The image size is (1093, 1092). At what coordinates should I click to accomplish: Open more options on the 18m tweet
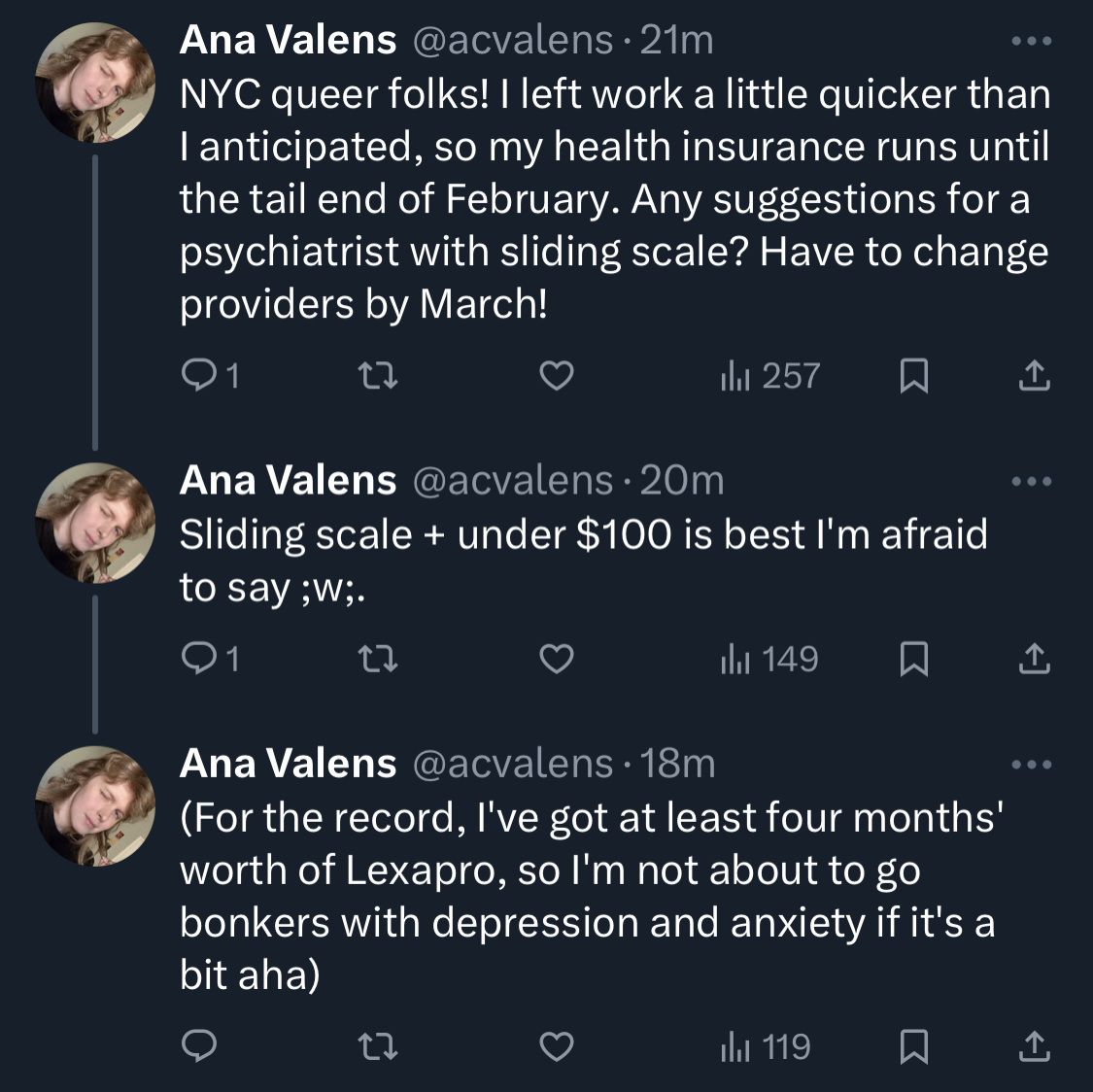pyautogui.click(x=1031, y=765)
